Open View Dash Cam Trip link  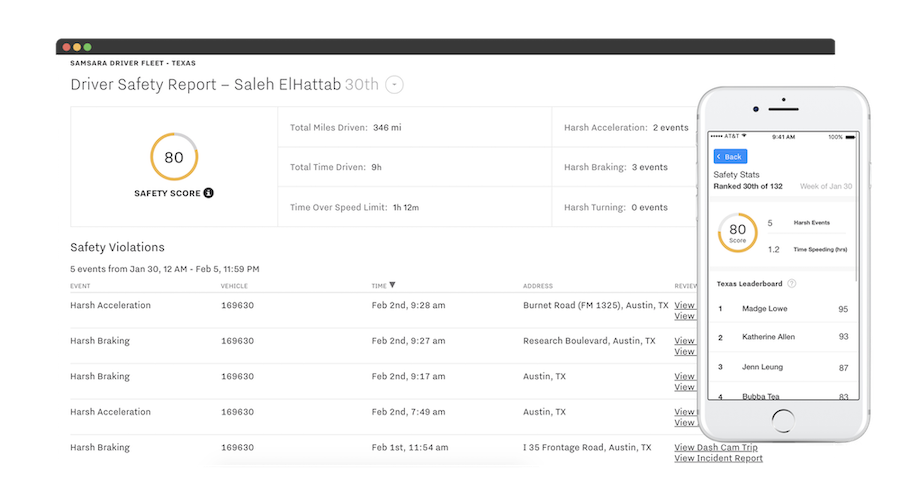tap(716, 447)
